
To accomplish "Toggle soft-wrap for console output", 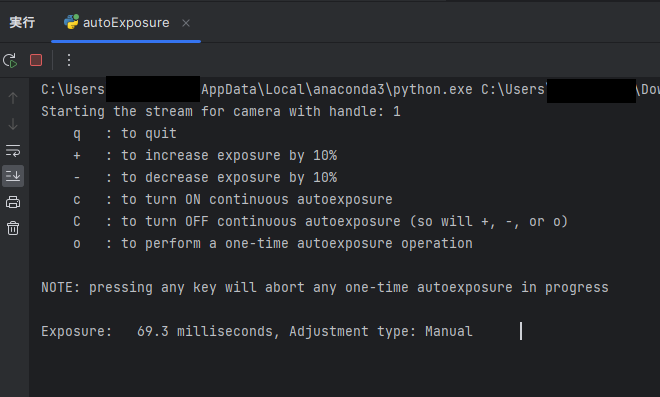I will click(13, 150).
